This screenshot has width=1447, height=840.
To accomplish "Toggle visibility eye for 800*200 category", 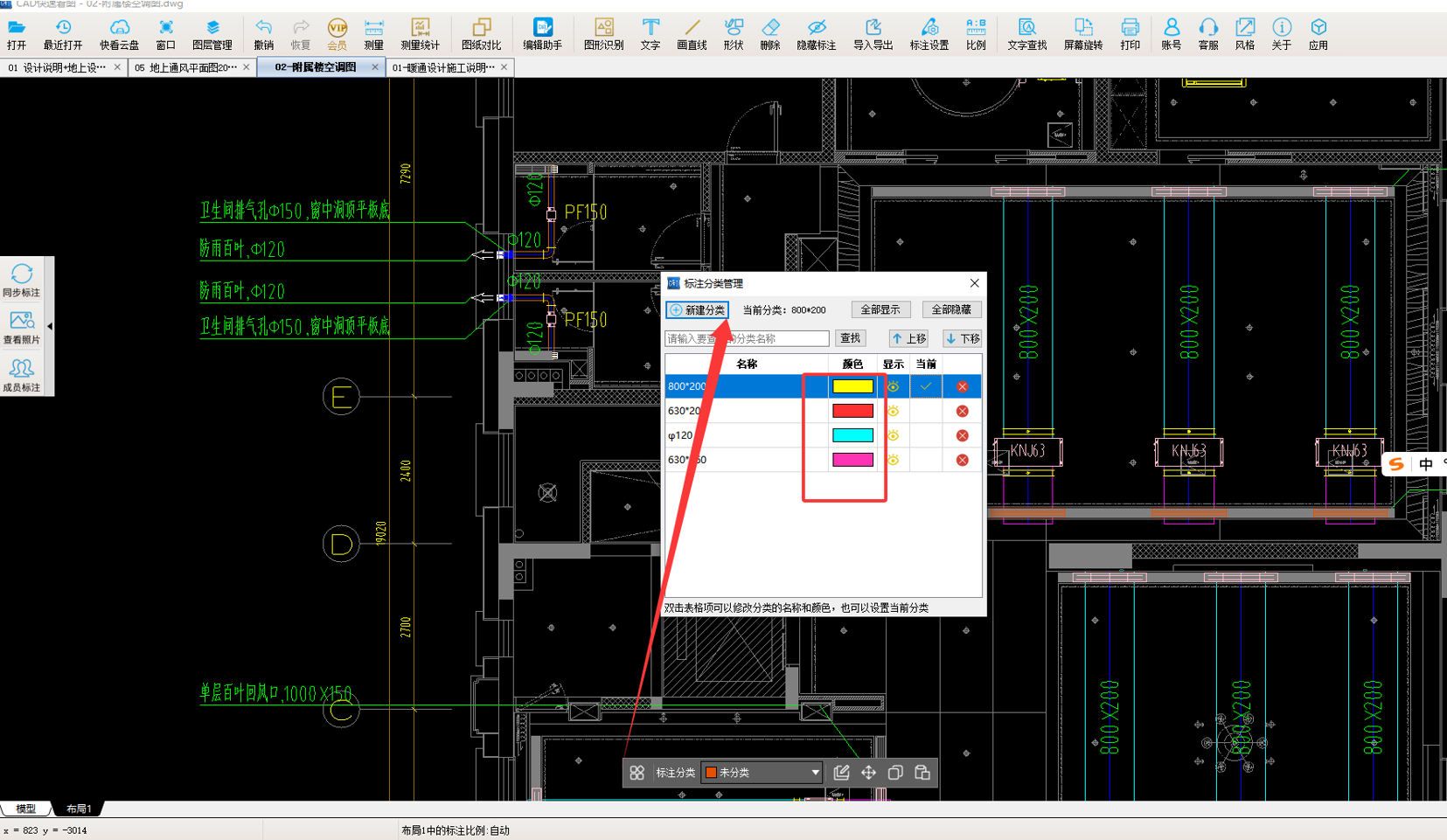I will pos(893,386).
